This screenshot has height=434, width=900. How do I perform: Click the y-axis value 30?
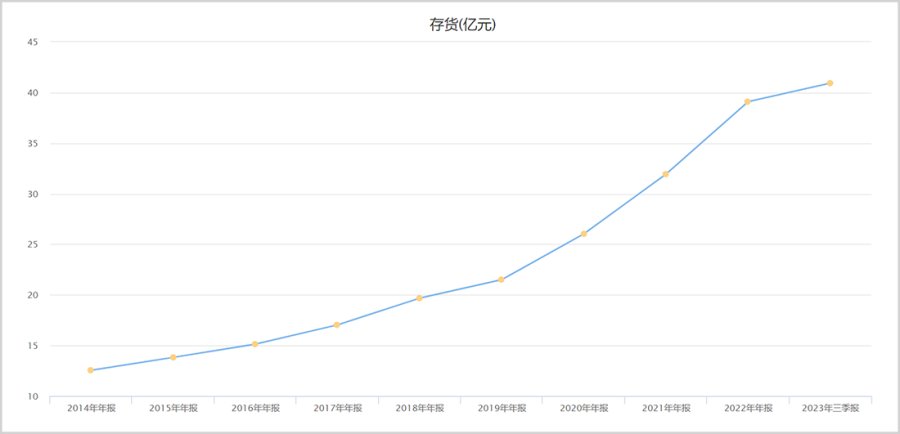pyautogui.click(x=33, y=194)
